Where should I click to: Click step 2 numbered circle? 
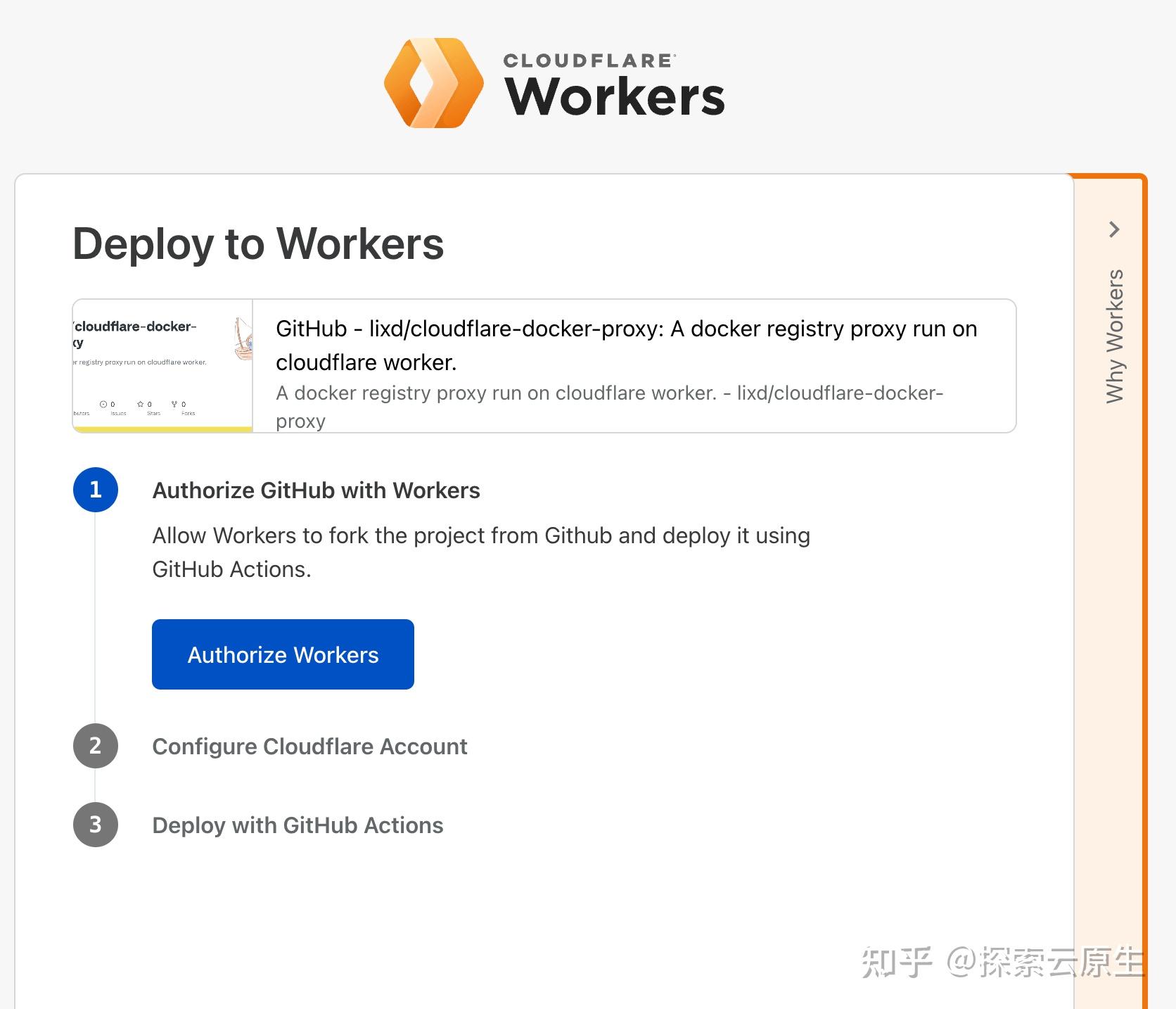point(95,746)
